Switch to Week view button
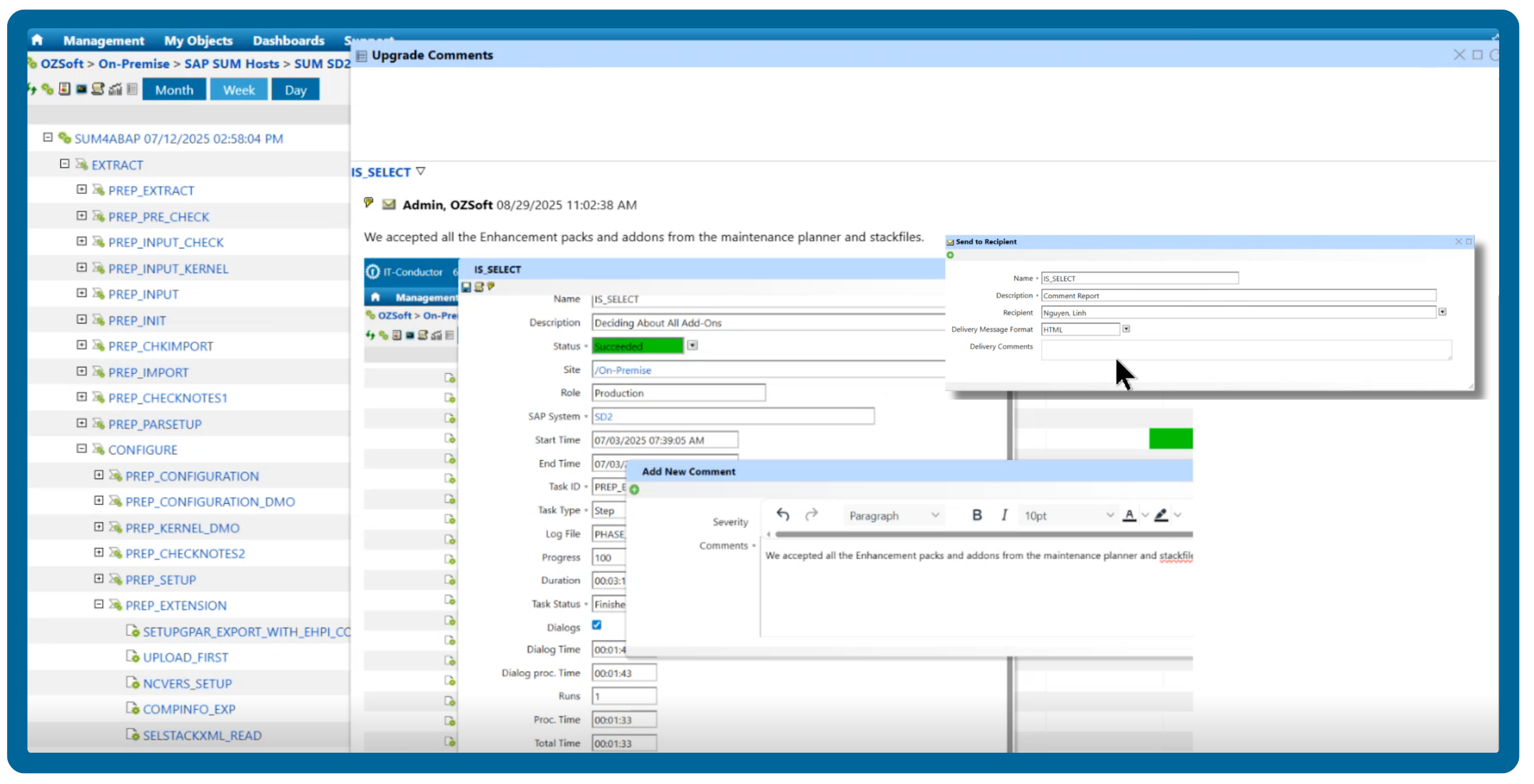This screenshot has height=784, width=1534. (238, 90)
